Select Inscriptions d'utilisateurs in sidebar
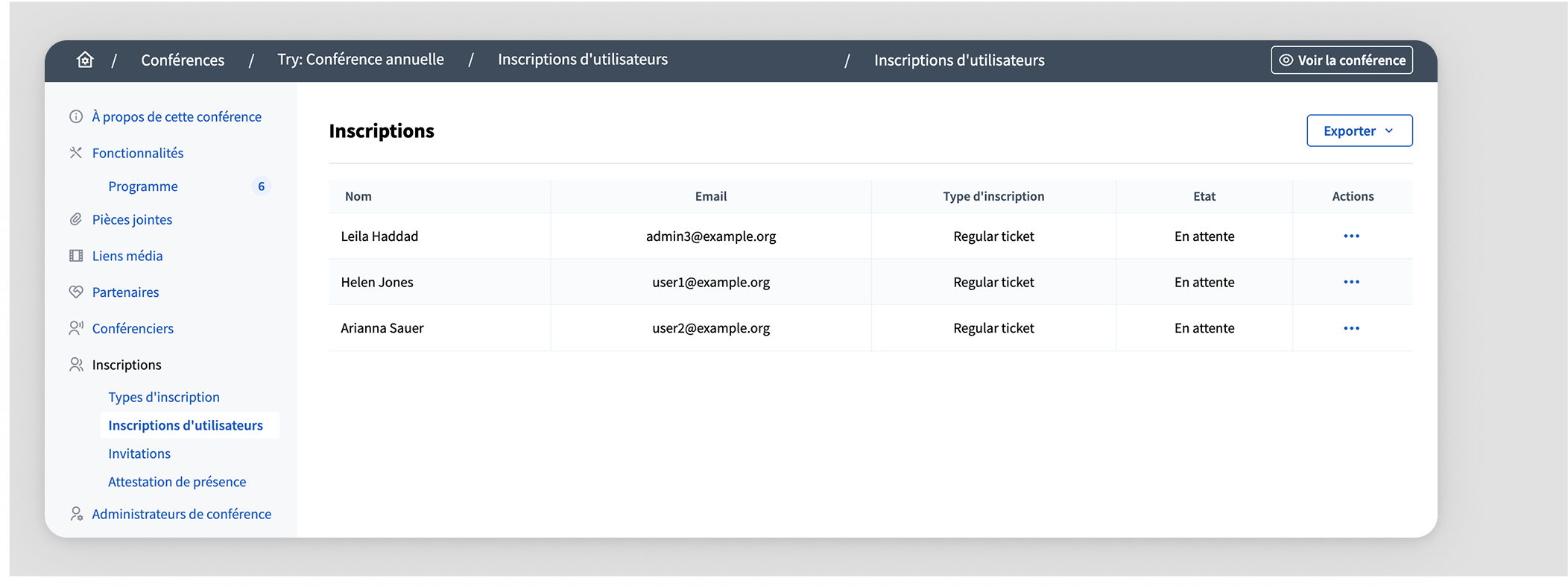 (186, 425)
